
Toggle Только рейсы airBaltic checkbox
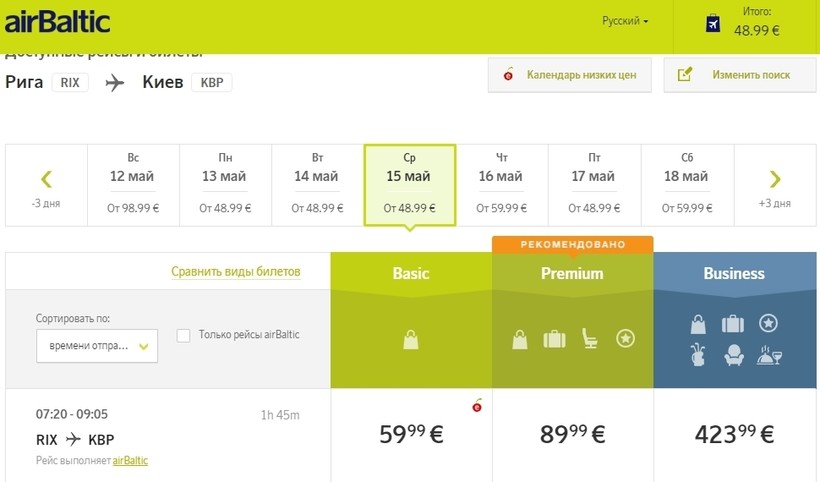pyautogui.click(x=183, y=336)
